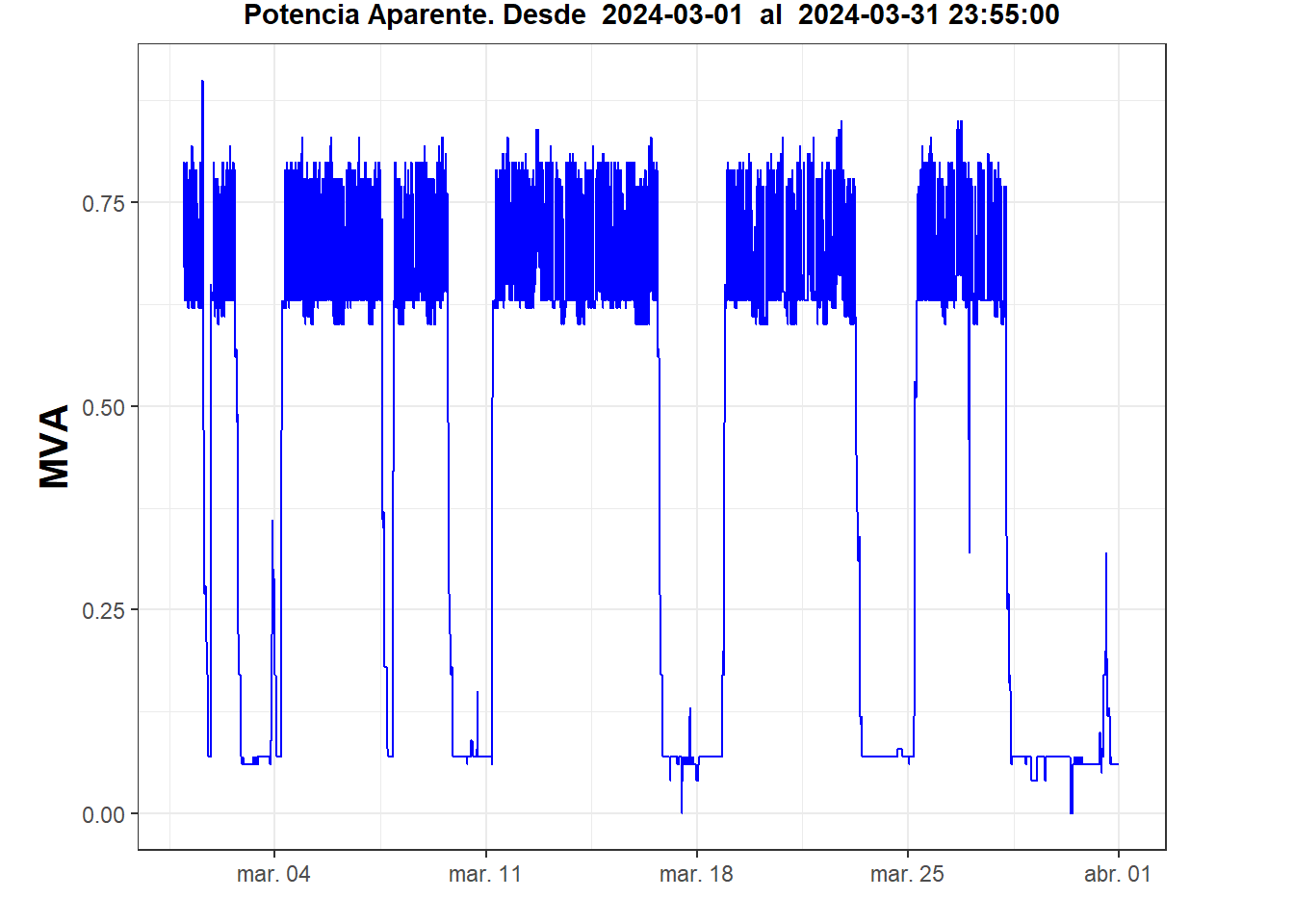This screenshot has height=924, width=1294.
Task: Click the start date 2024-03-01 in title
Action: [672, 15]
